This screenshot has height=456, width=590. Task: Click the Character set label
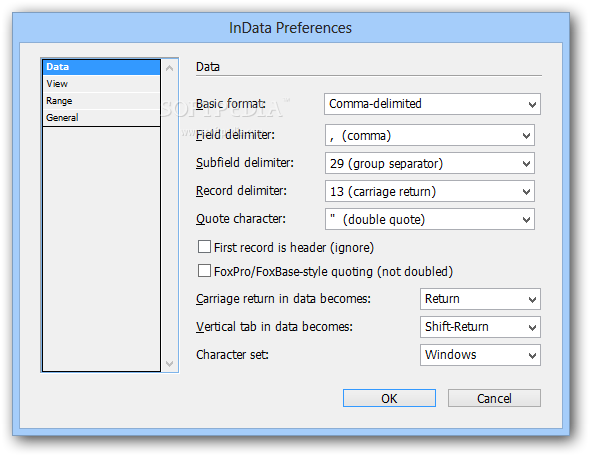coord(232,354)
